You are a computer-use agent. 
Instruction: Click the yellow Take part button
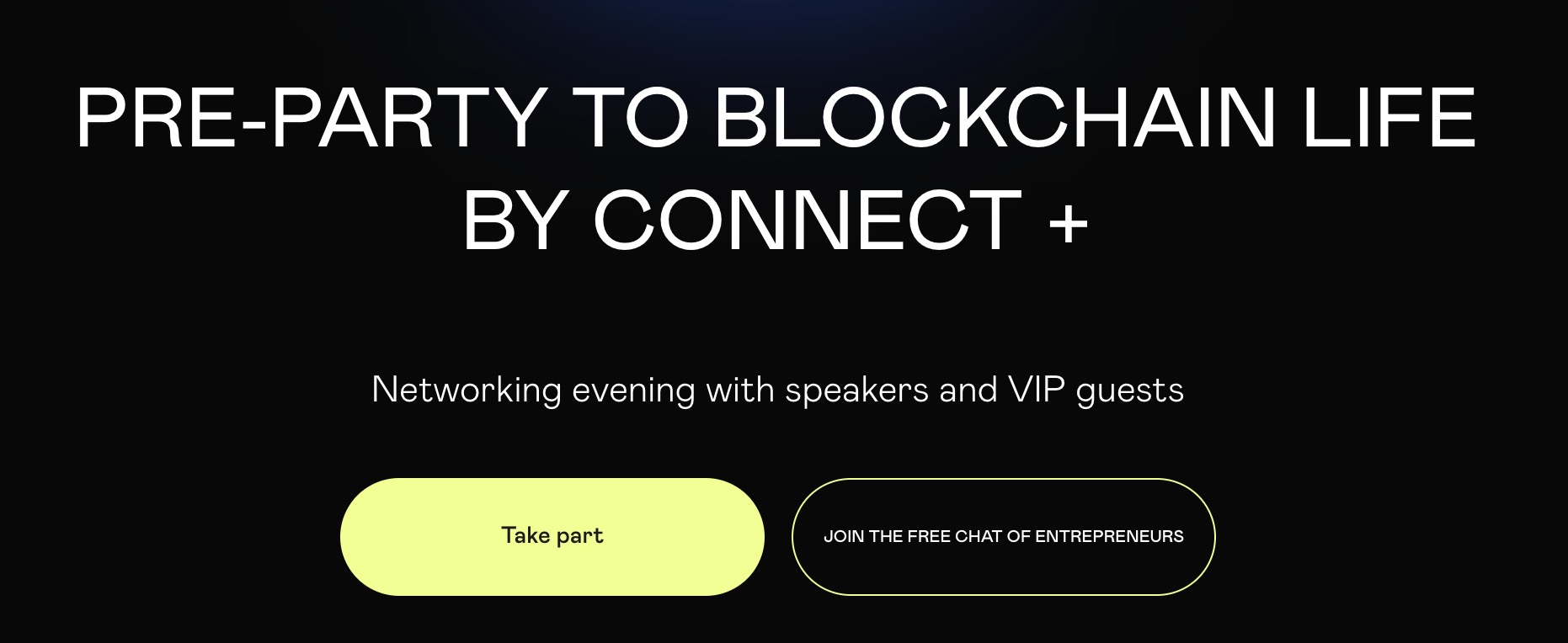[x=552, y=537]
